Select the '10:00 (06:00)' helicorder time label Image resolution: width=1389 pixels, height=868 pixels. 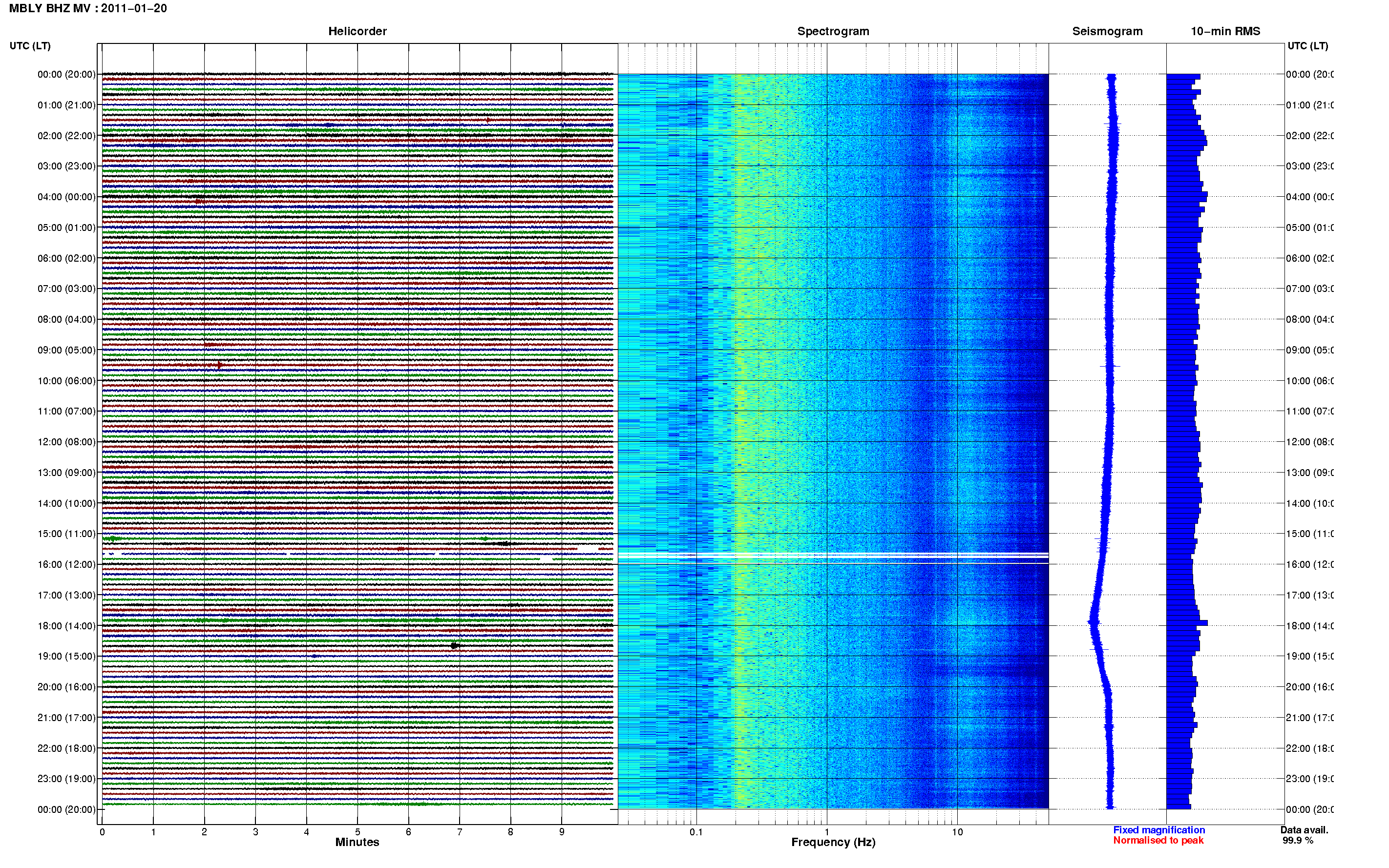click(x=66, y=381)
